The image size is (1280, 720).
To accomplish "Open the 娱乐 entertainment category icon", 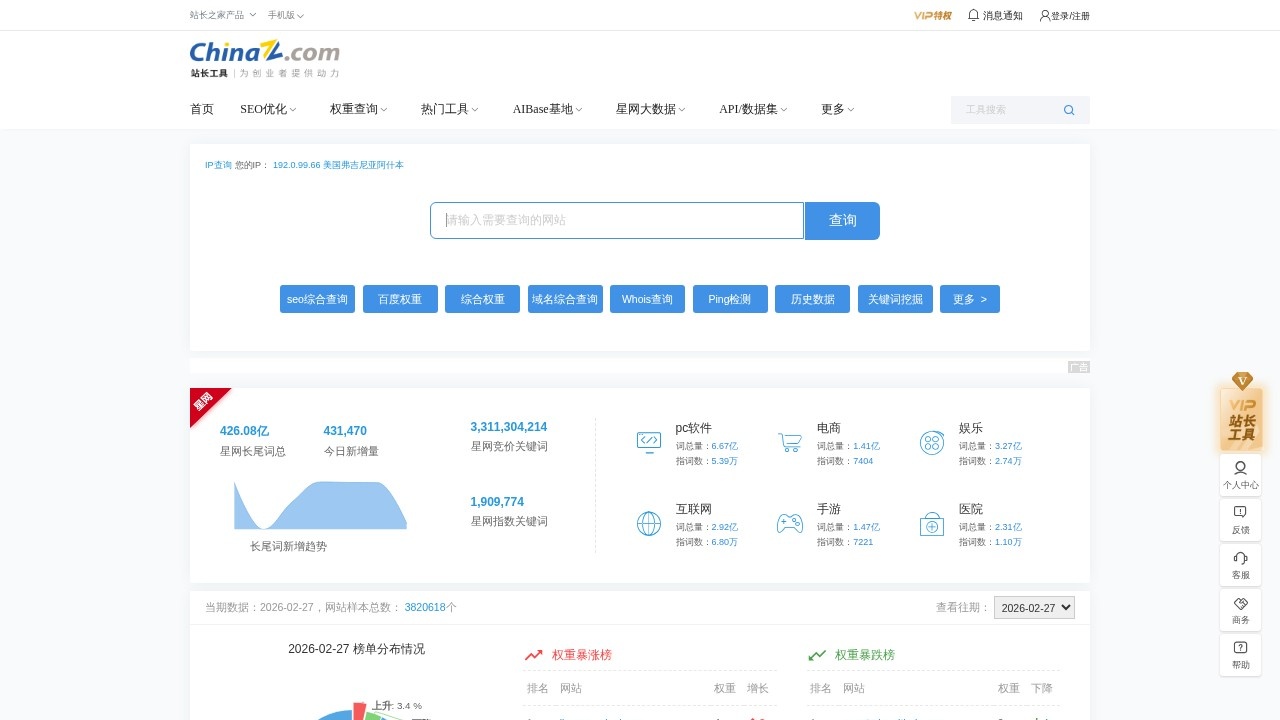I will pyautogui.click(x=931, y=441).
